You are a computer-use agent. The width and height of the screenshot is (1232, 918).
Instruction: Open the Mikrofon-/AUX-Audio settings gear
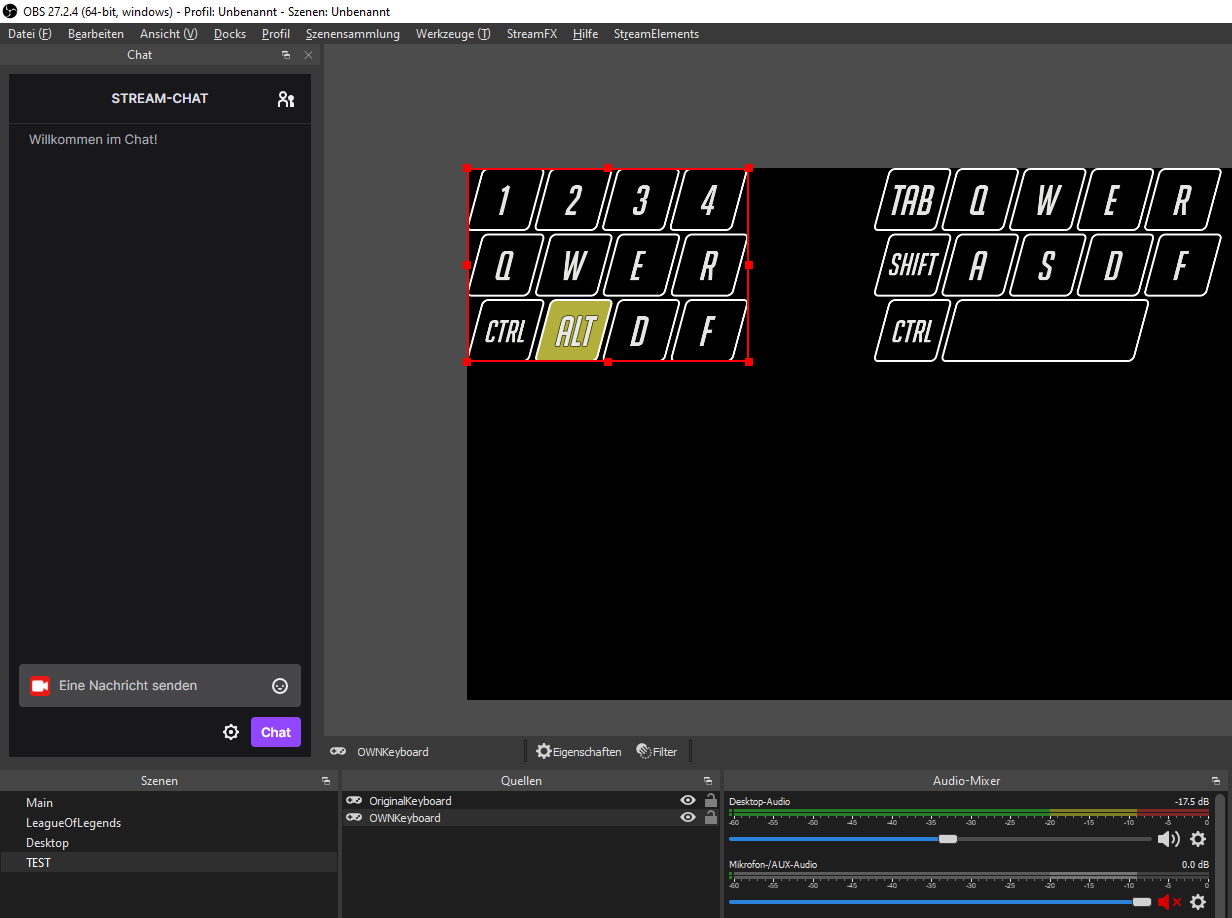point(1198,901)
